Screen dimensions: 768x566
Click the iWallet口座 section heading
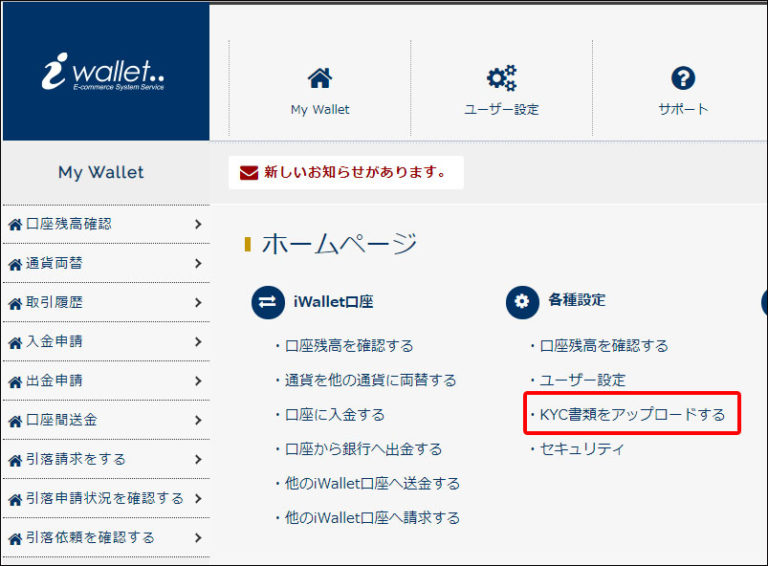[x=333, y=302]
